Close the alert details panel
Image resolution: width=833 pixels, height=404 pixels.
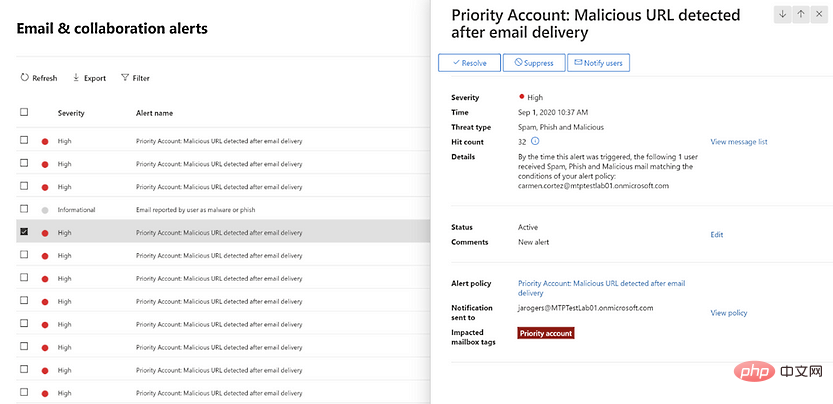coord(820,14)
